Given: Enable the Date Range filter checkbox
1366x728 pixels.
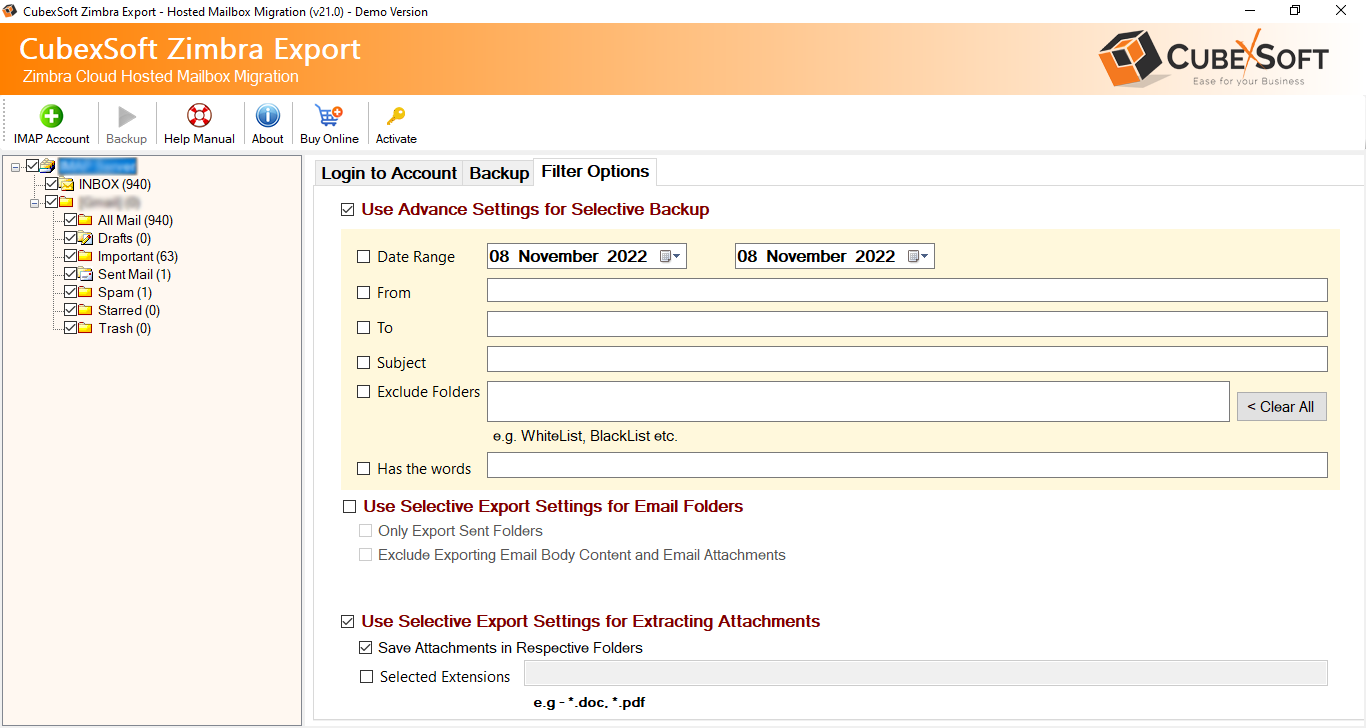Looking at the screenshot, I should 364,257.
